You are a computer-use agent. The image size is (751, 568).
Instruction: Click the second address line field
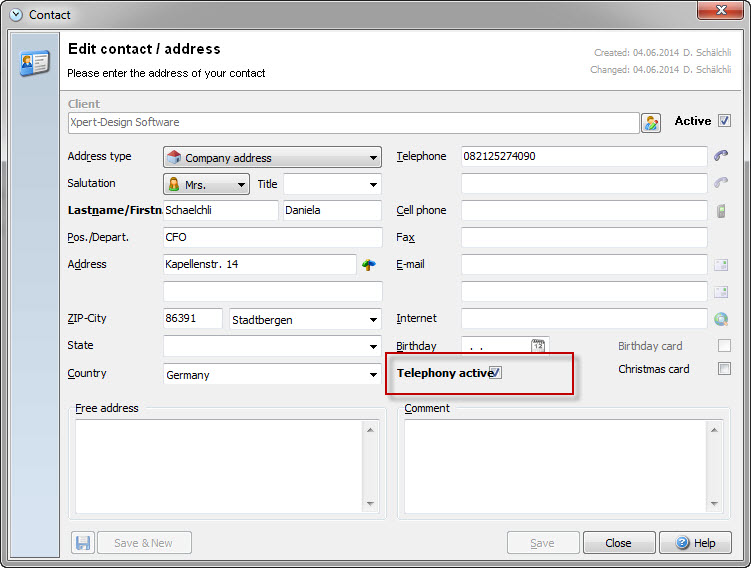coord(273,291)
